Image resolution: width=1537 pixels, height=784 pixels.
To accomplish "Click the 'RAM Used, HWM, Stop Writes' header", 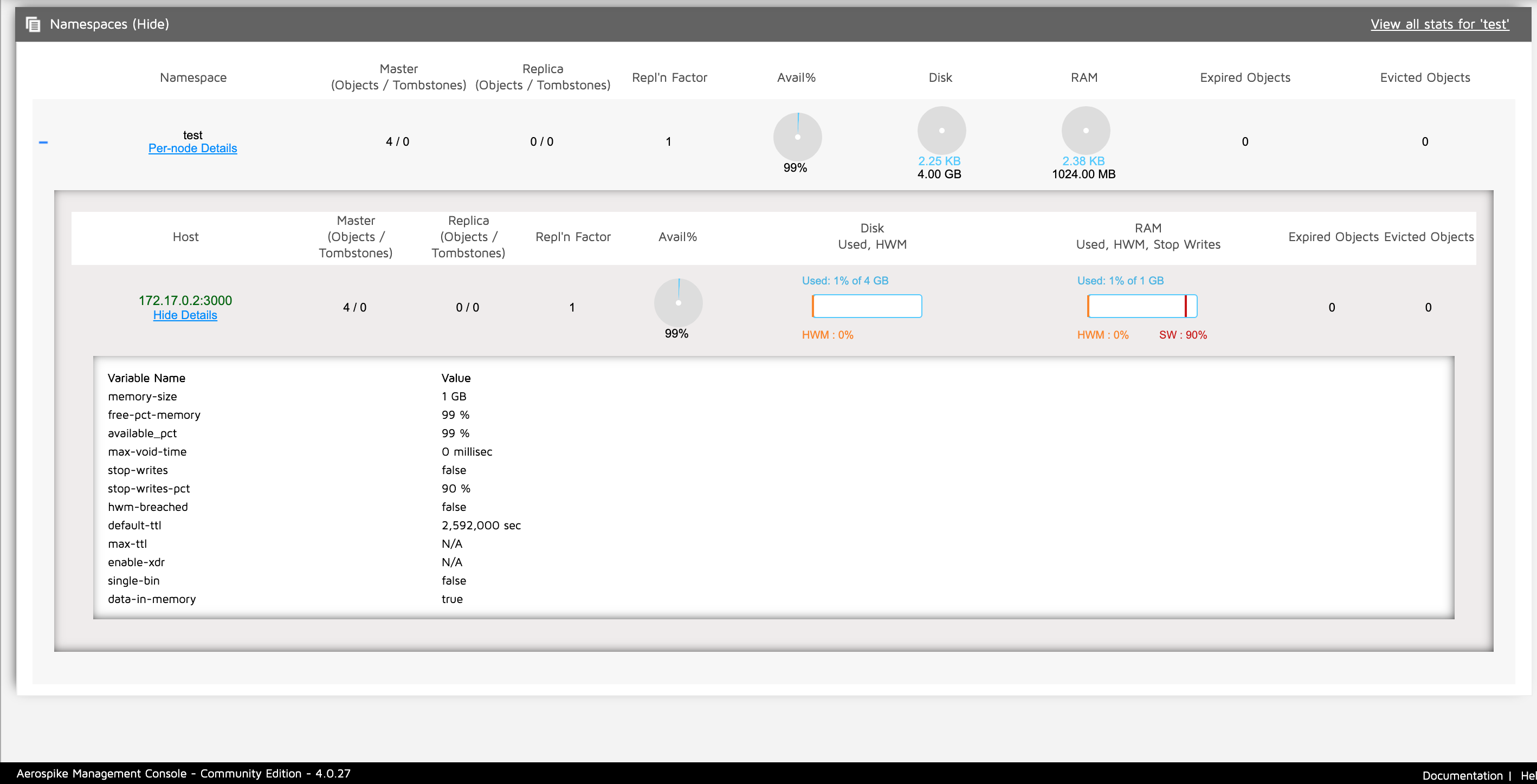I will pos(1148,236).
